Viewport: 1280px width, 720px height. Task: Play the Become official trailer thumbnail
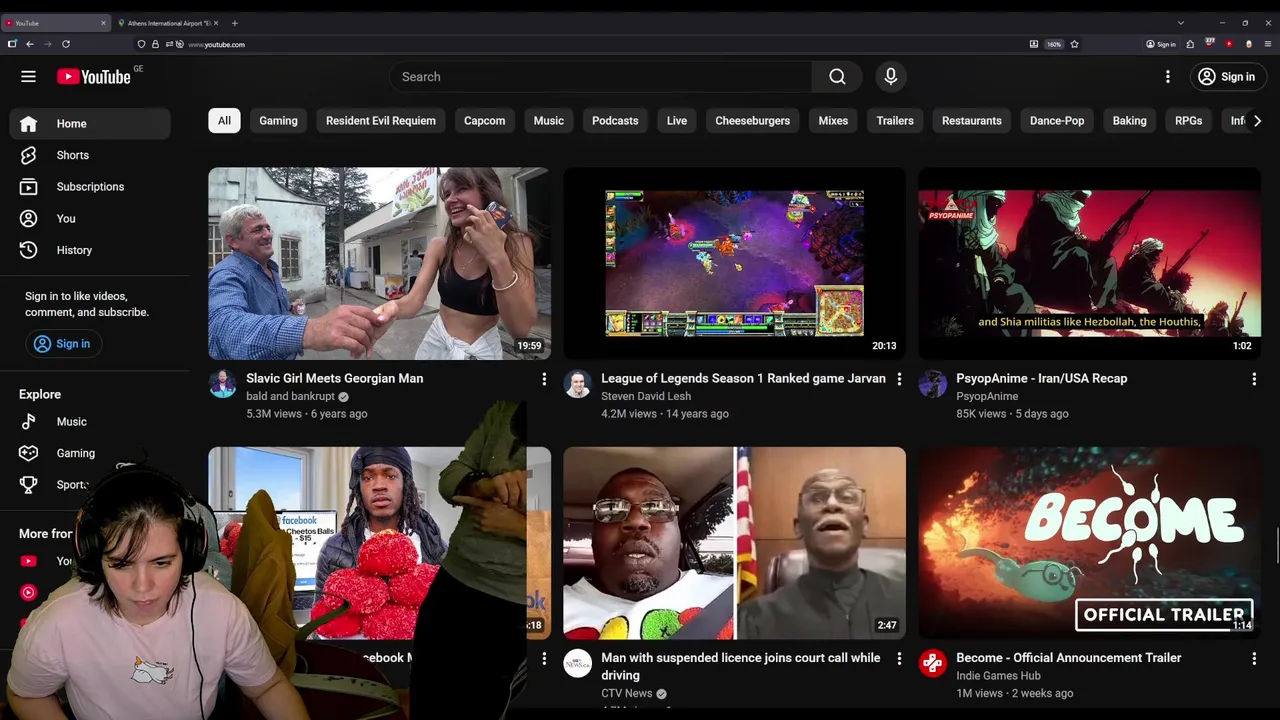coord(1089,543)
